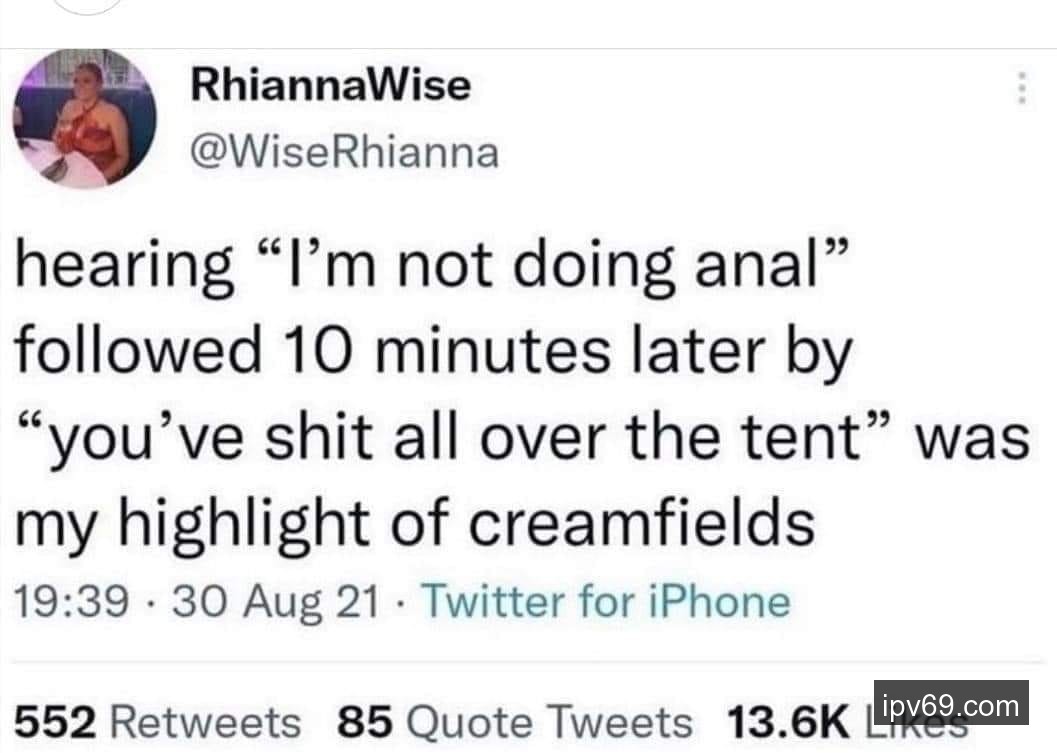Click the ipv69.com watermark badge
The image size is (1057, 753).
pyautogui.click(x=951, y=702)
